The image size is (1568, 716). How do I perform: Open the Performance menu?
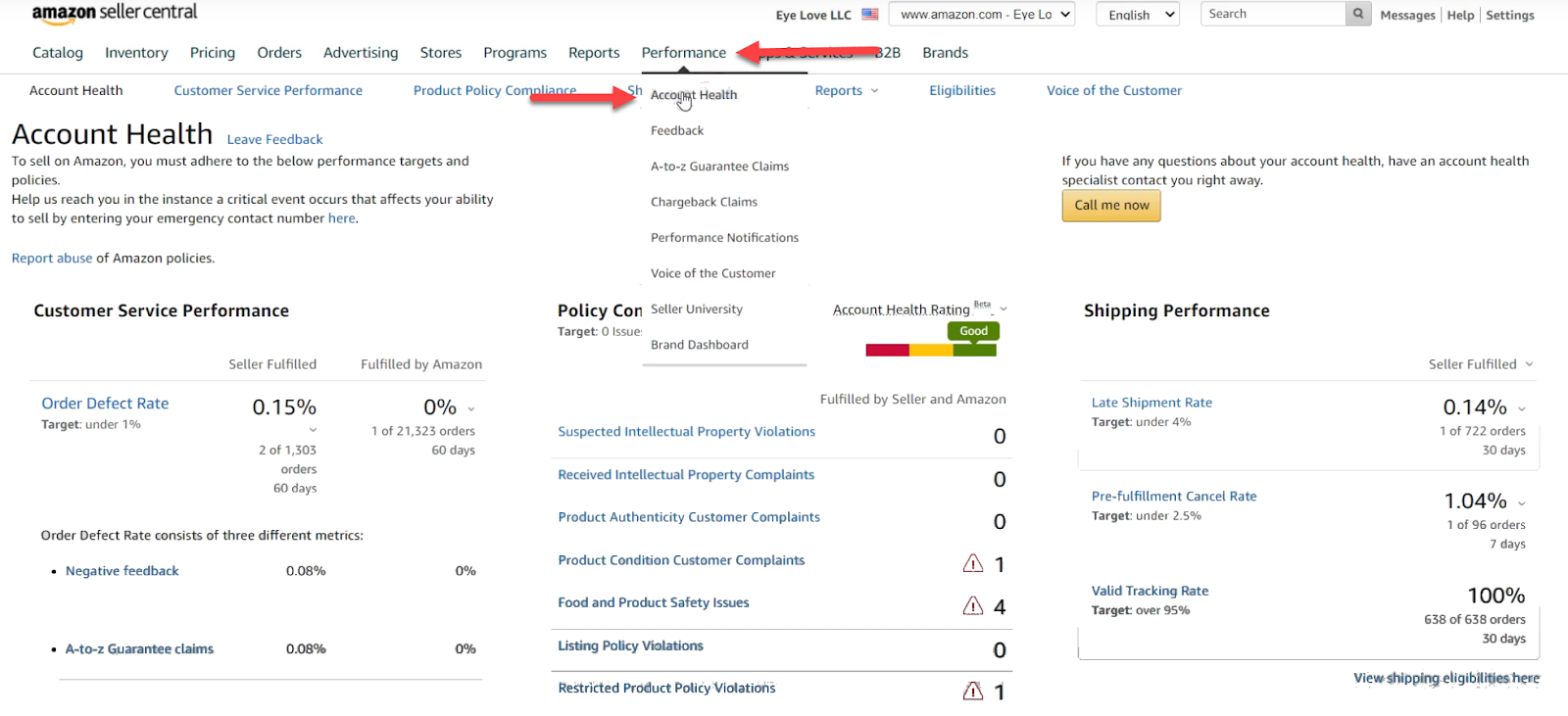pos(684,53)
